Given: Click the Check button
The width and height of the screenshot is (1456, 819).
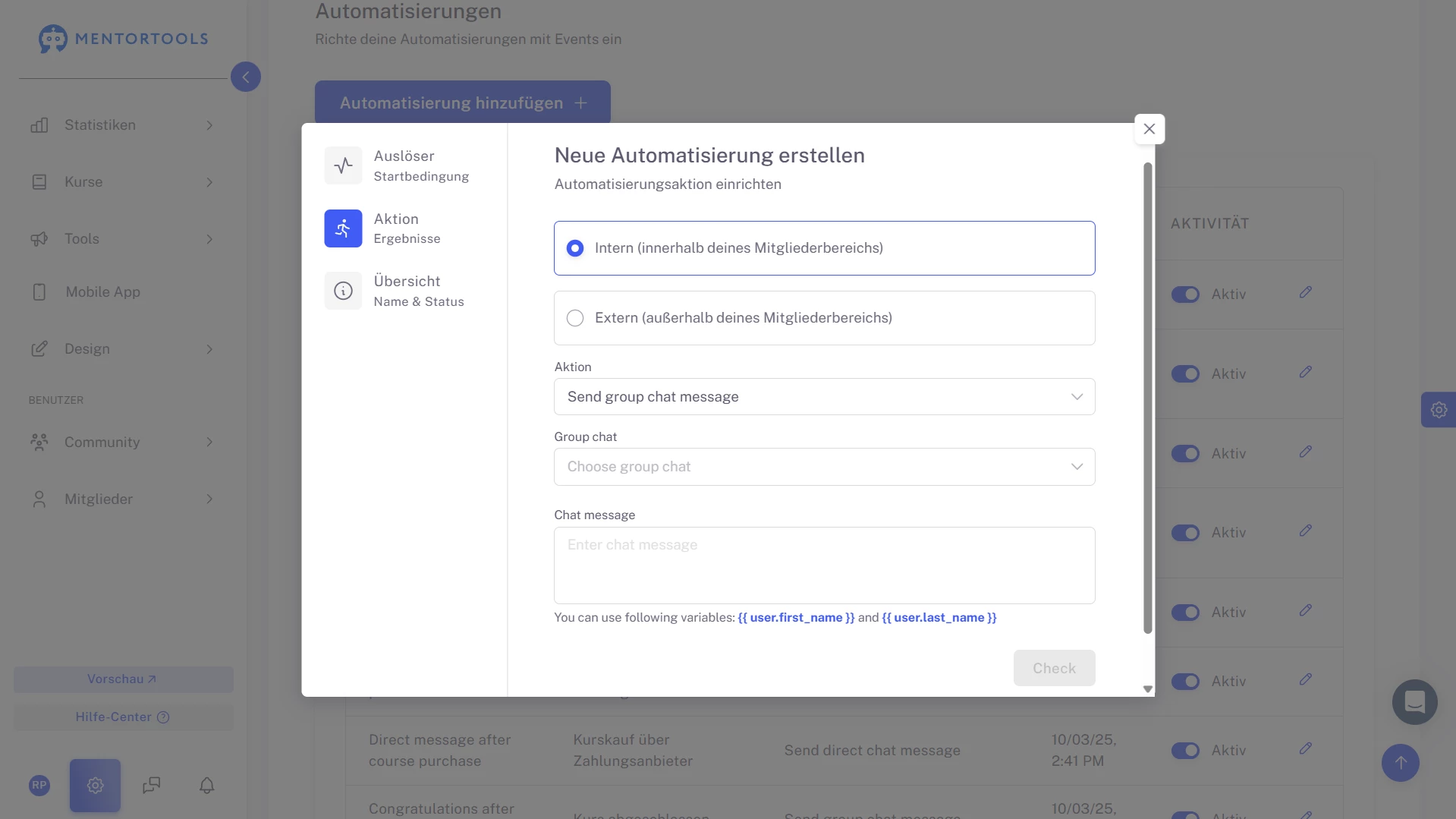Looking at the screenshot, I should click(x=1054, y=668).
